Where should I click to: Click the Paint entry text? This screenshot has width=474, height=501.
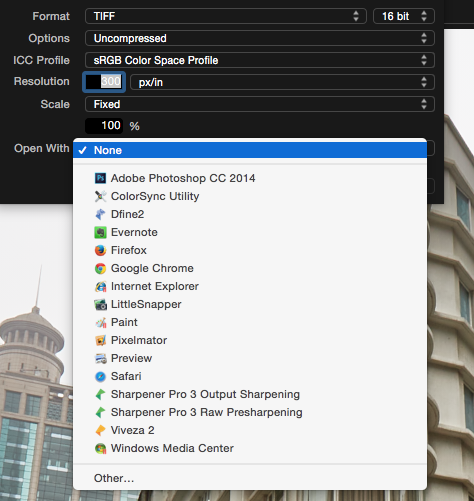[x=124, y=322]
